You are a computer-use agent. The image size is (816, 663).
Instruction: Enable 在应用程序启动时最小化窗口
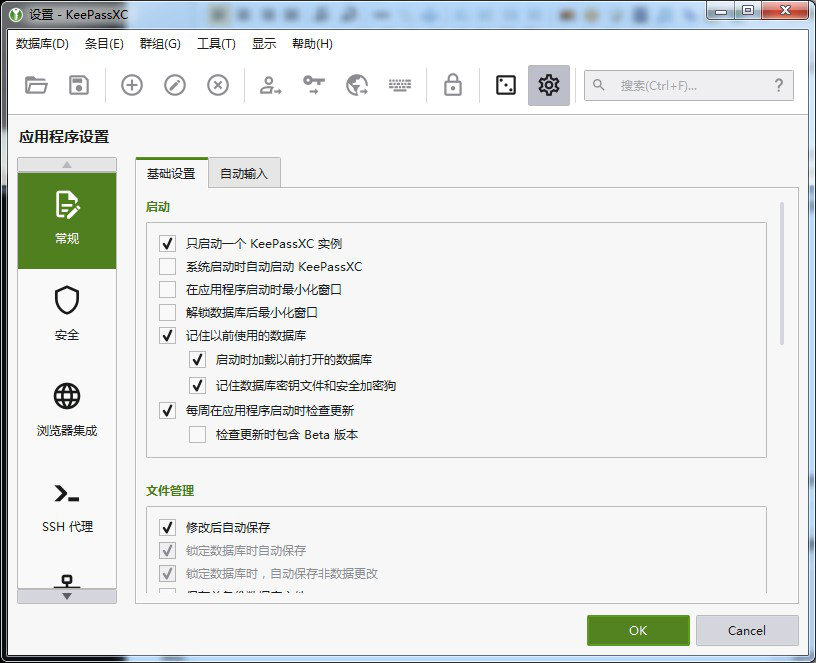pyautogui.click(x=167, y=289)
